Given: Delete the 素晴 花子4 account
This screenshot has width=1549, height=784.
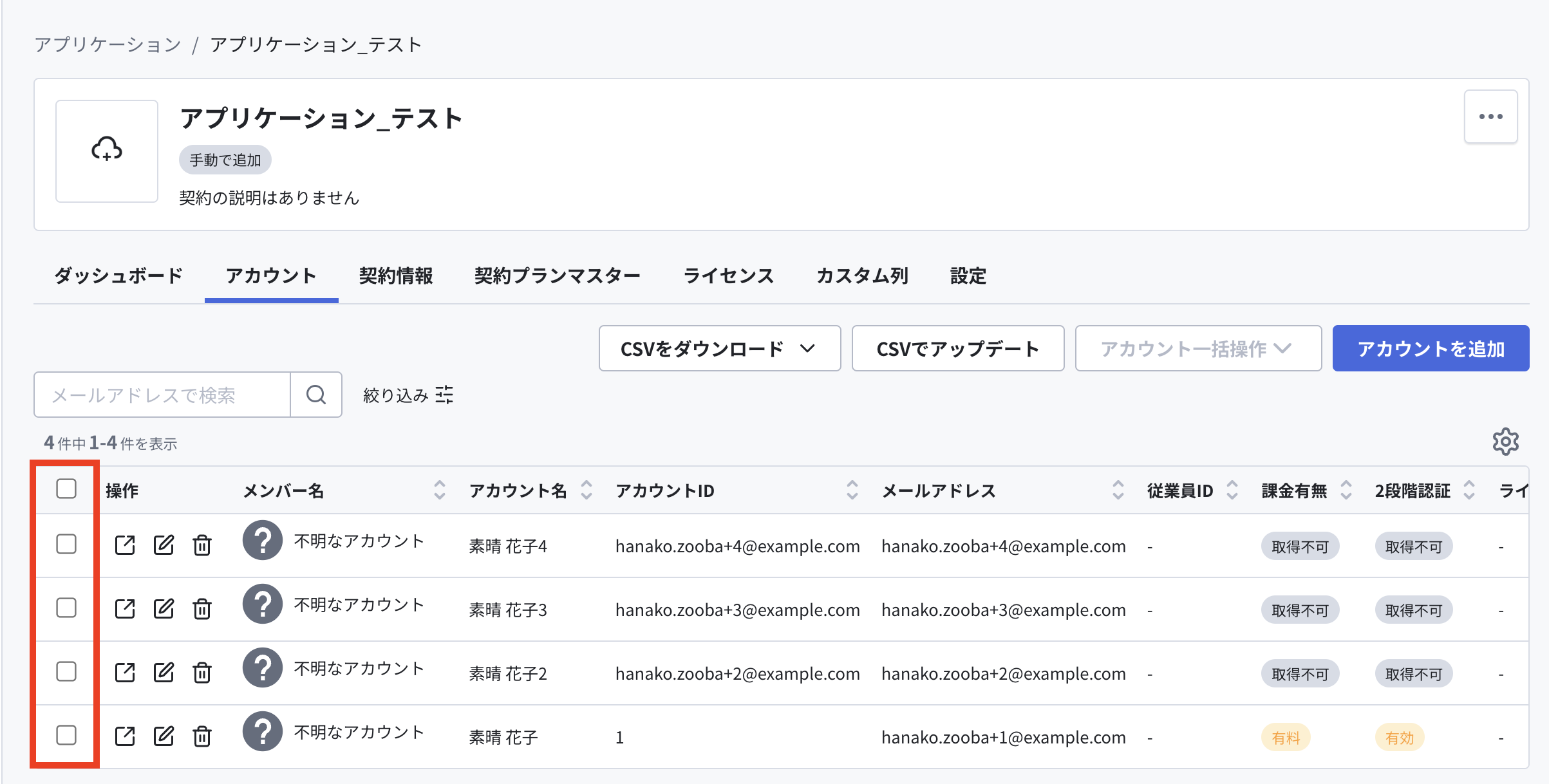Looking at the screenshot, I should [x=202, y=545].
